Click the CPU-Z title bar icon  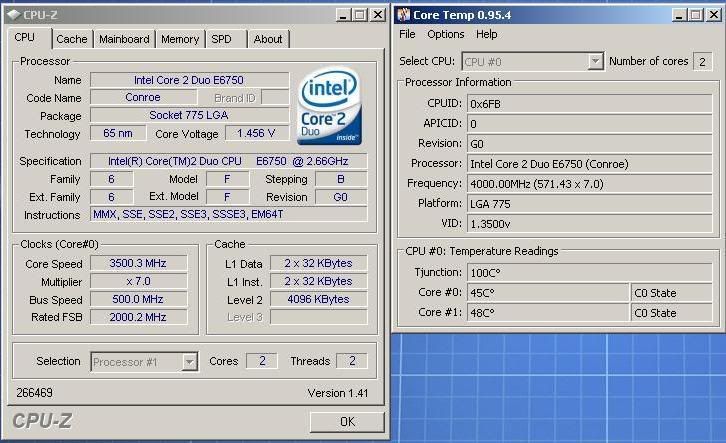tap(14, 15)
